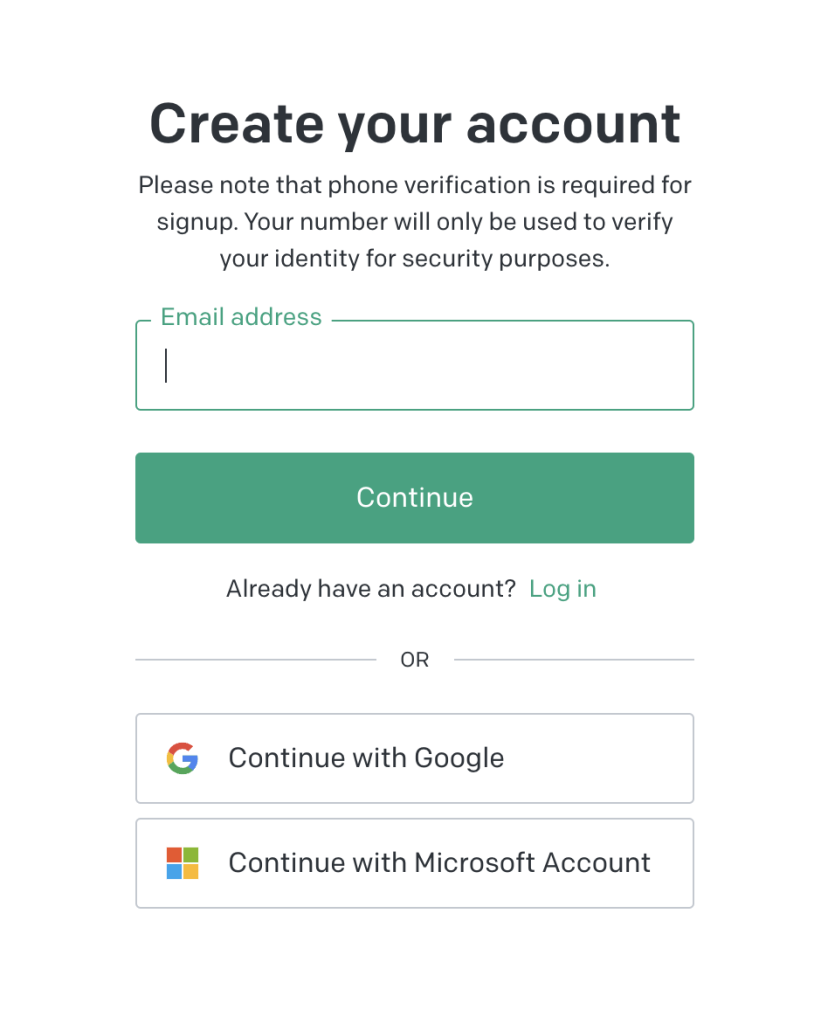
Task: Click the word "account" in the heading
Action: coord(573,125)
